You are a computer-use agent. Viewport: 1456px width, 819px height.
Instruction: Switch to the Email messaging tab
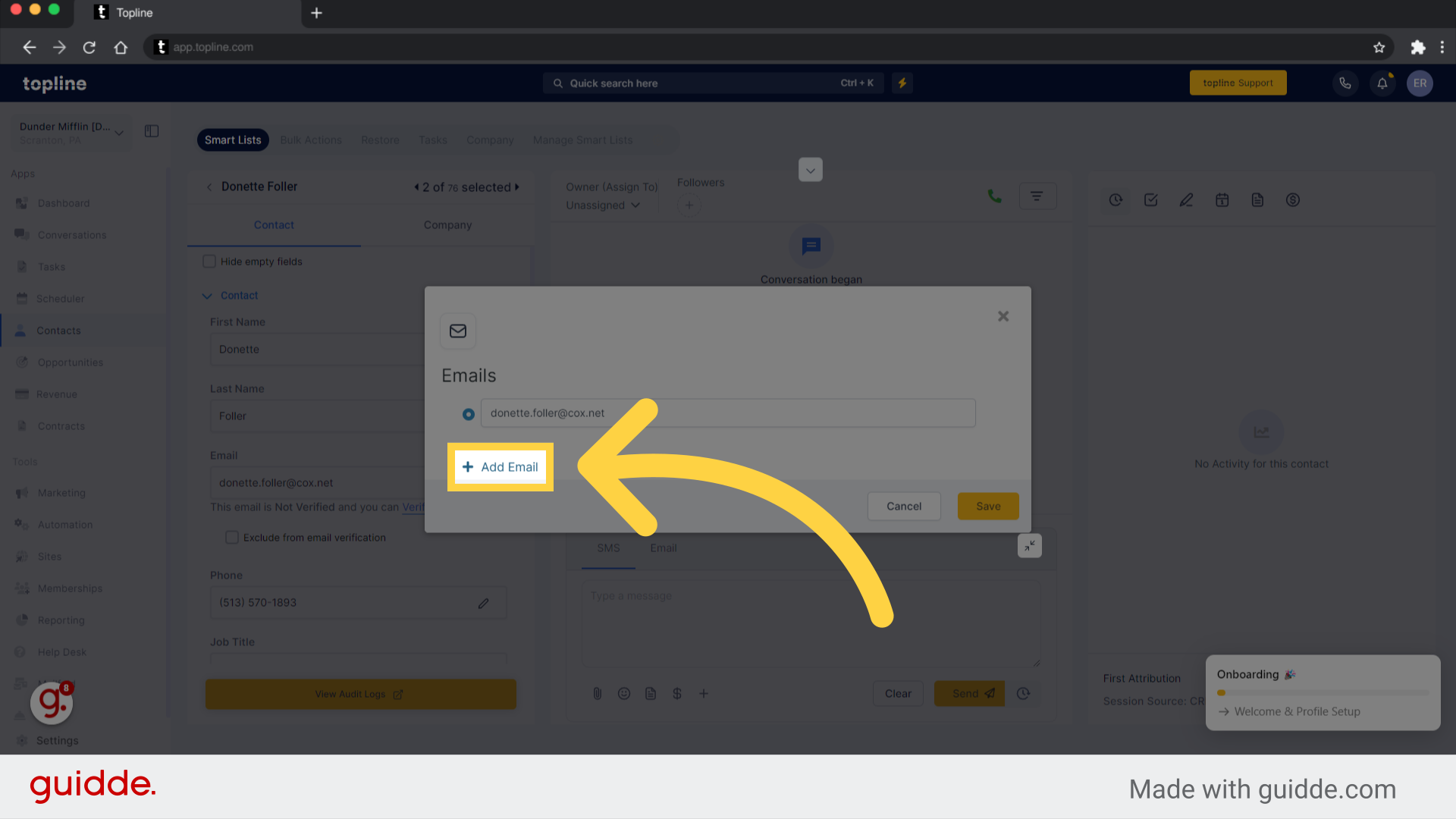[x=663, y=548]
